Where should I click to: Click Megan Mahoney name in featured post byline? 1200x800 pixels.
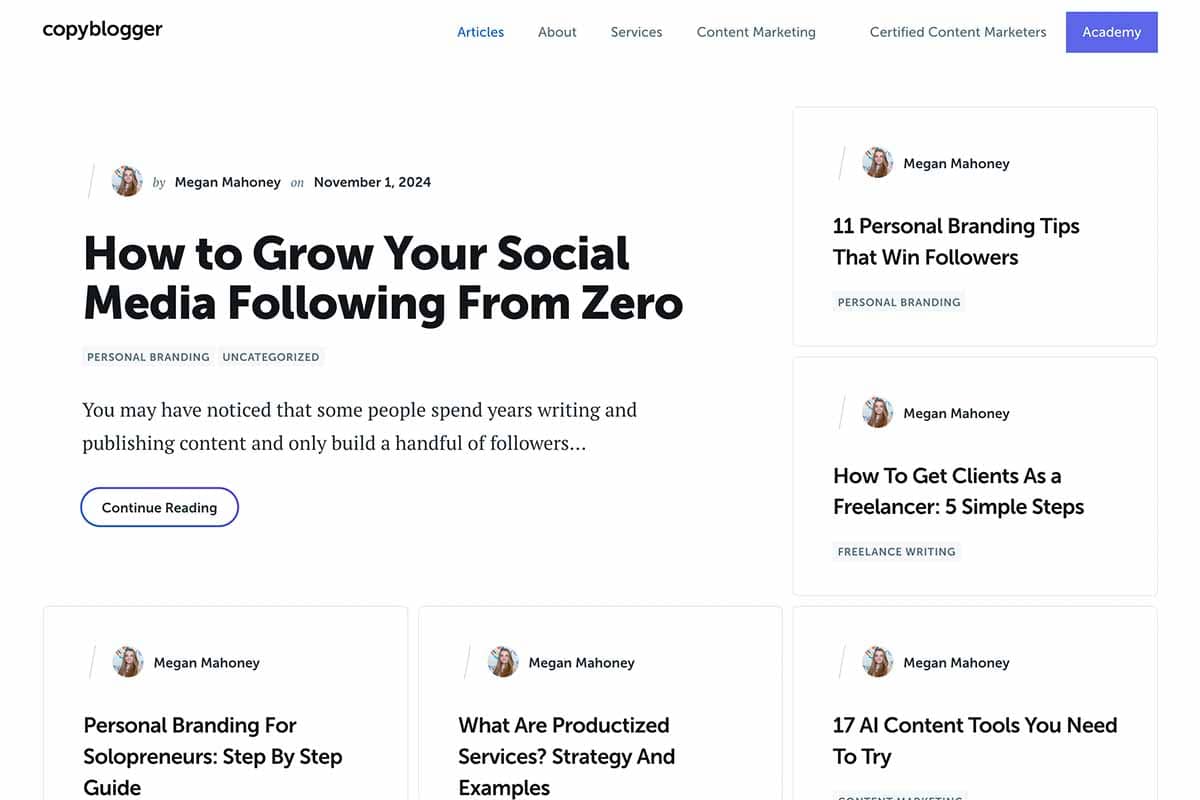tap(228, 182)
